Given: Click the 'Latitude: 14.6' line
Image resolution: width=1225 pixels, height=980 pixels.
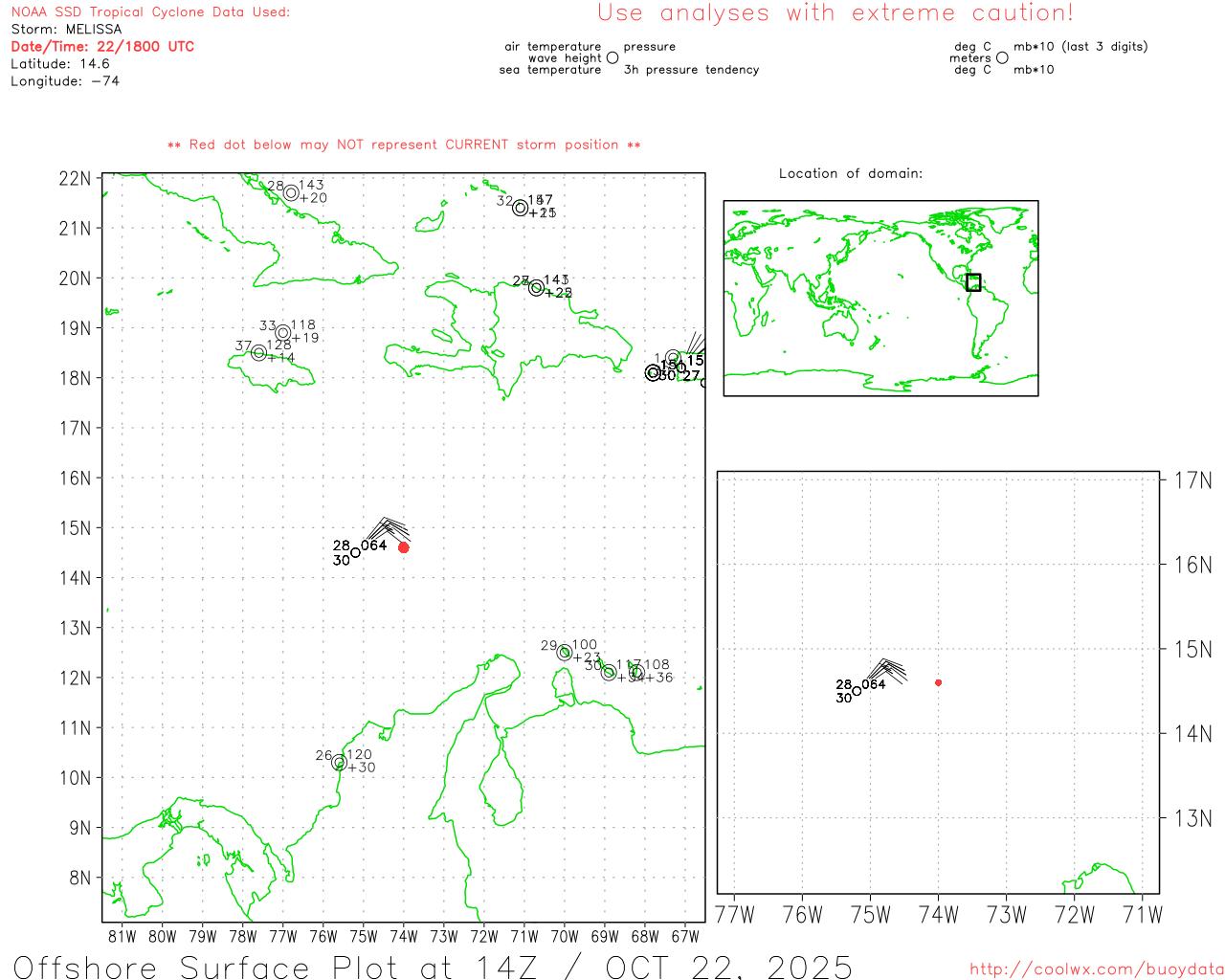Looking at the screenshot, I should 60,64.
